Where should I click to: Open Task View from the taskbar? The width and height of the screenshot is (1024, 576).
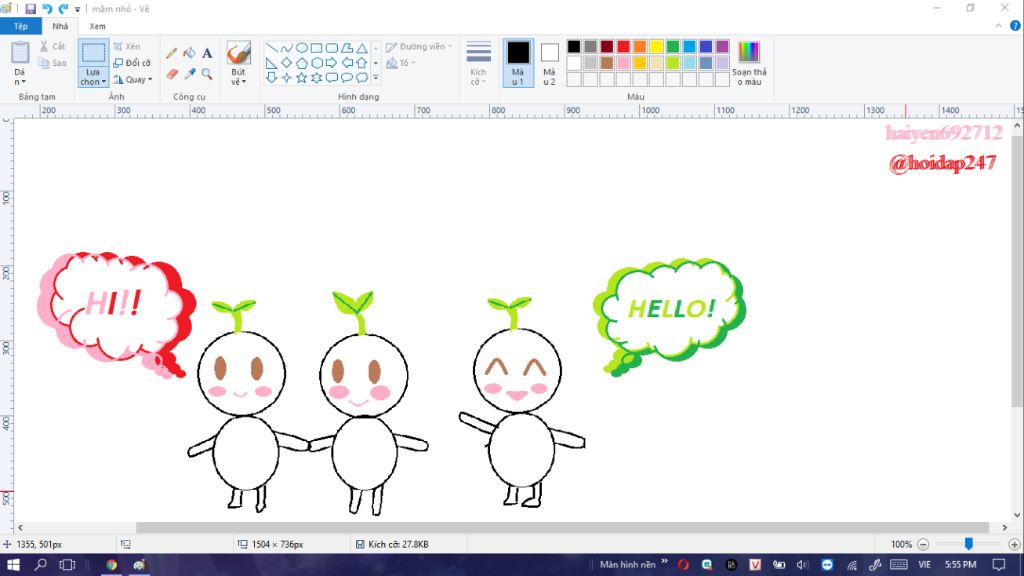[x=67, y=565]
